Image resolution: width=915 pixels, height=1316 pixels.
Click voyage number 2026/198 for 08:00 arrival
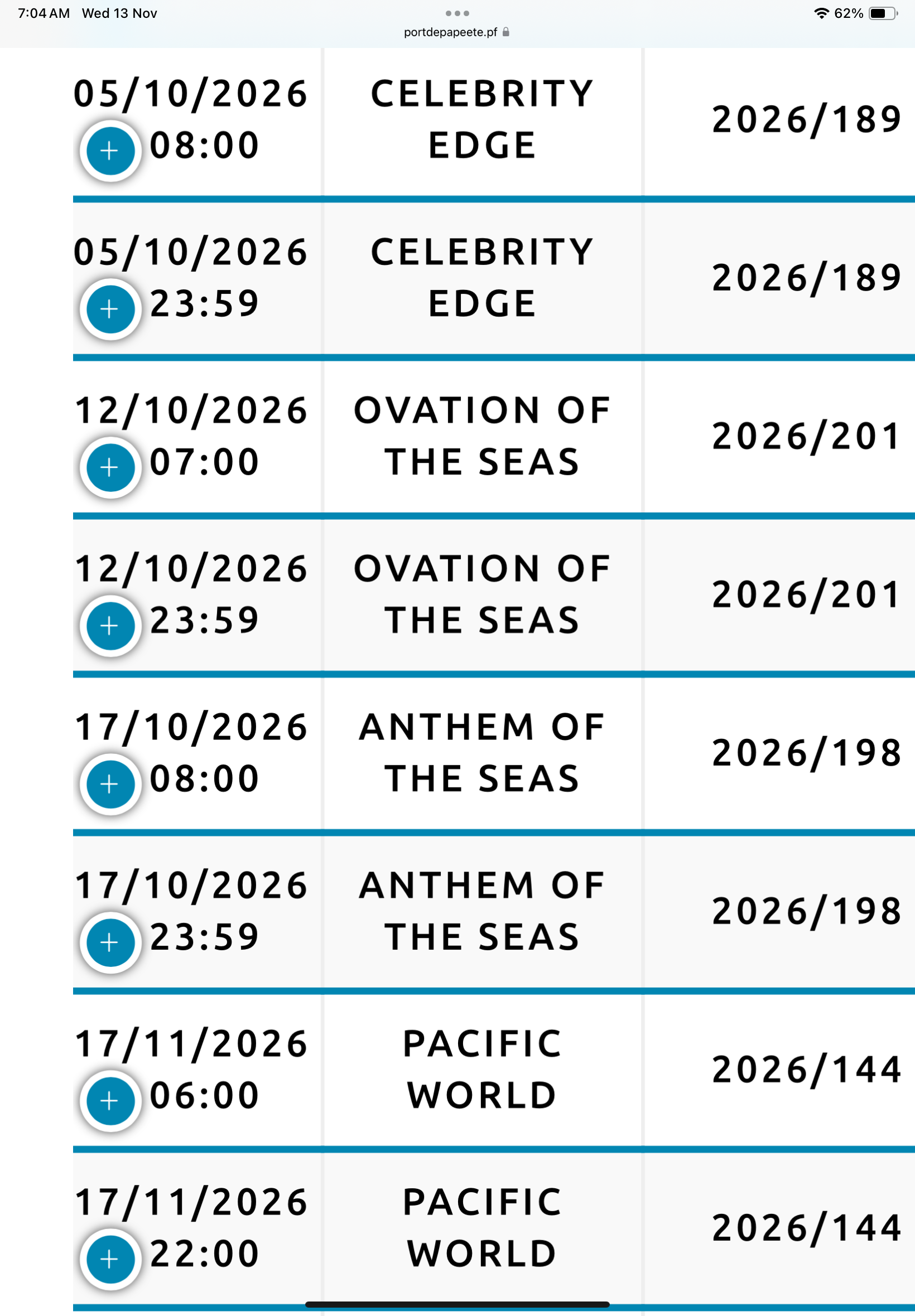[807, 753]
